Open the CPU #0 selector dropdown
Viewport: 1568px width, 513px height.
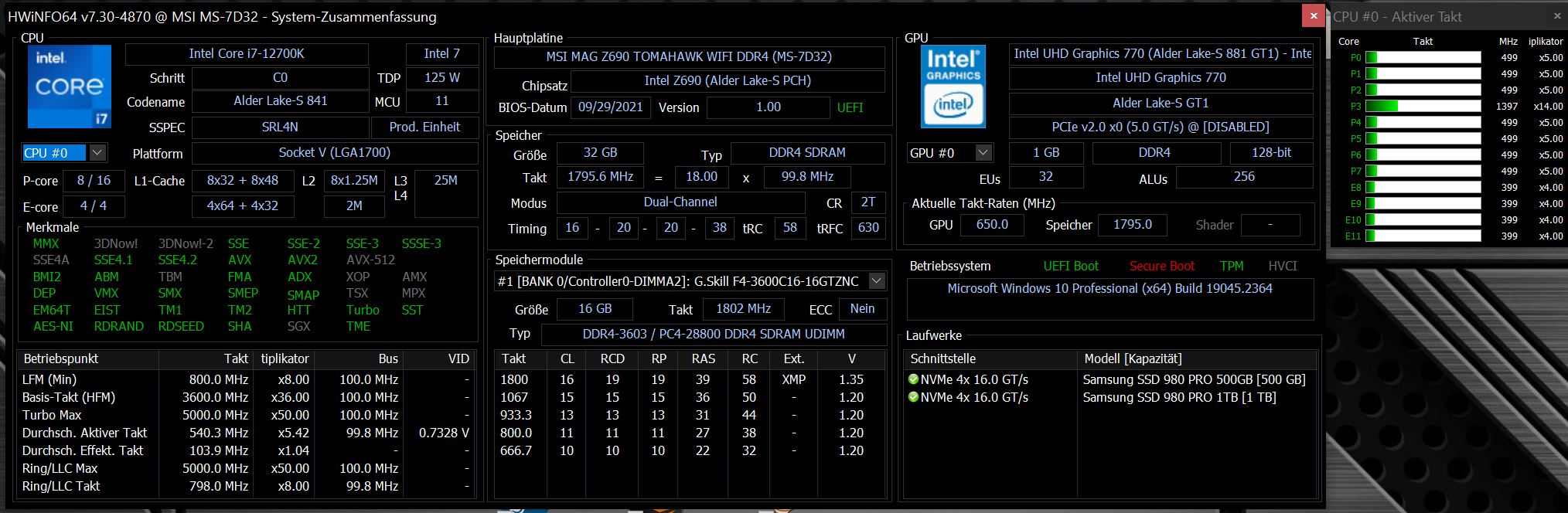97,153
